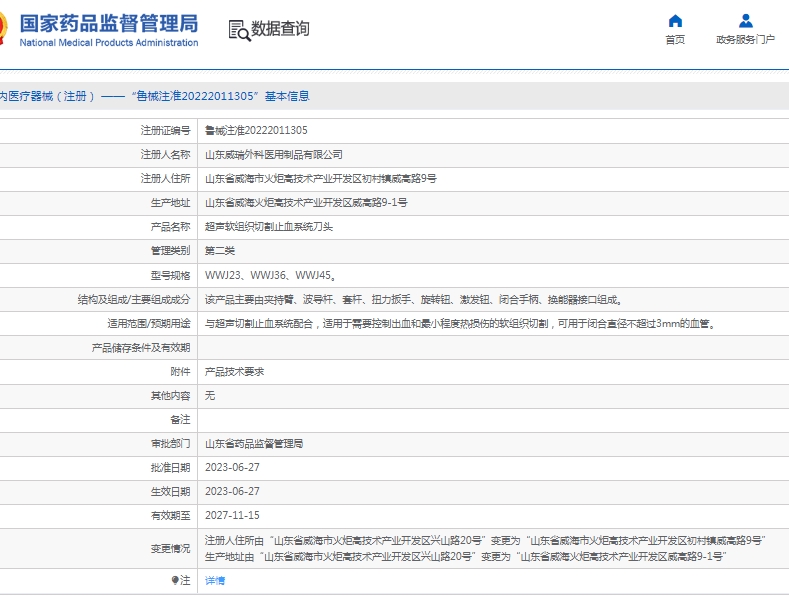Select the 其他内容 value 无
The image size is (789, 599).
(x=210, y=396)
